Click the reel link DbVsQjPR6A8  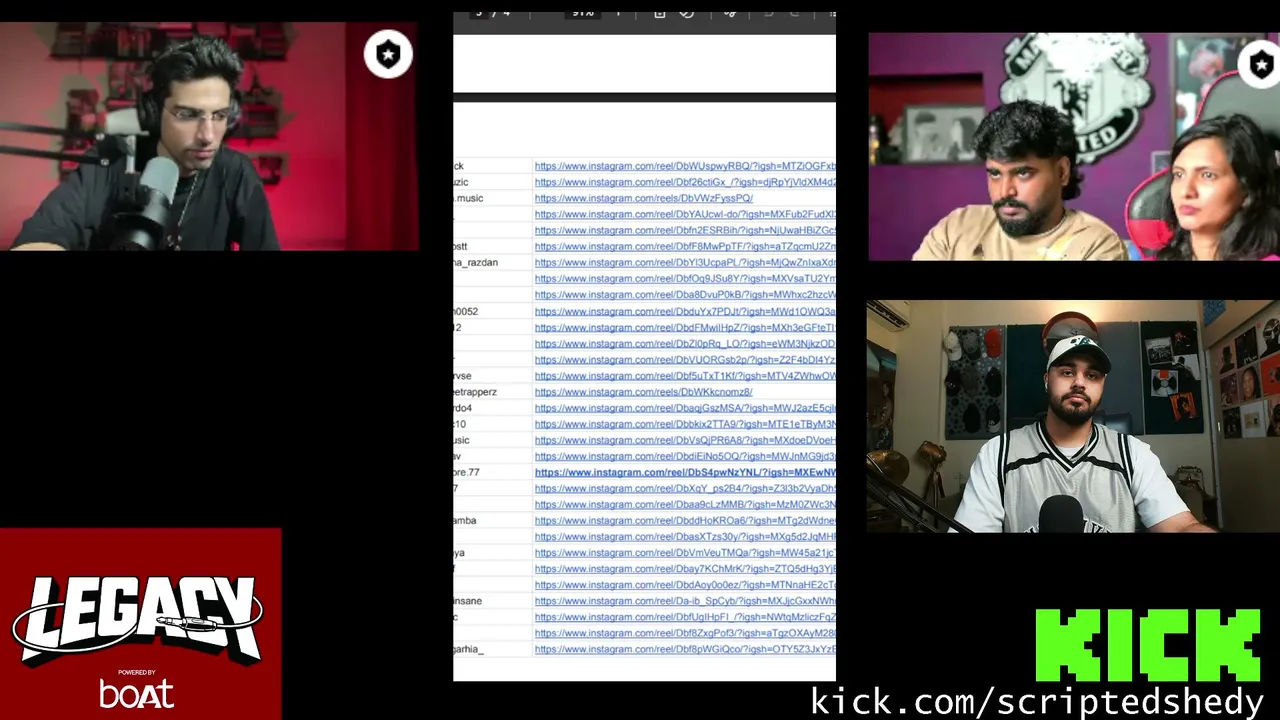[685, 440]
